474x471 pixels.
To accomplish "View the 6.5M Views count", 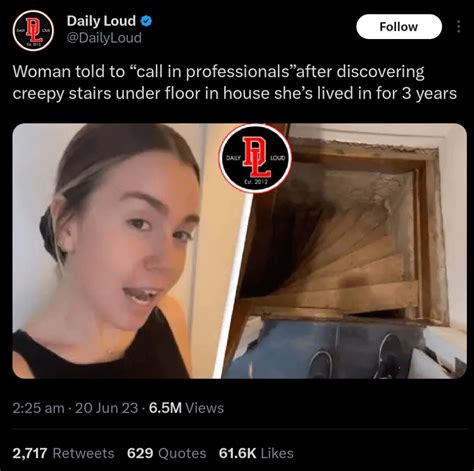I will [x=186, y=408].
